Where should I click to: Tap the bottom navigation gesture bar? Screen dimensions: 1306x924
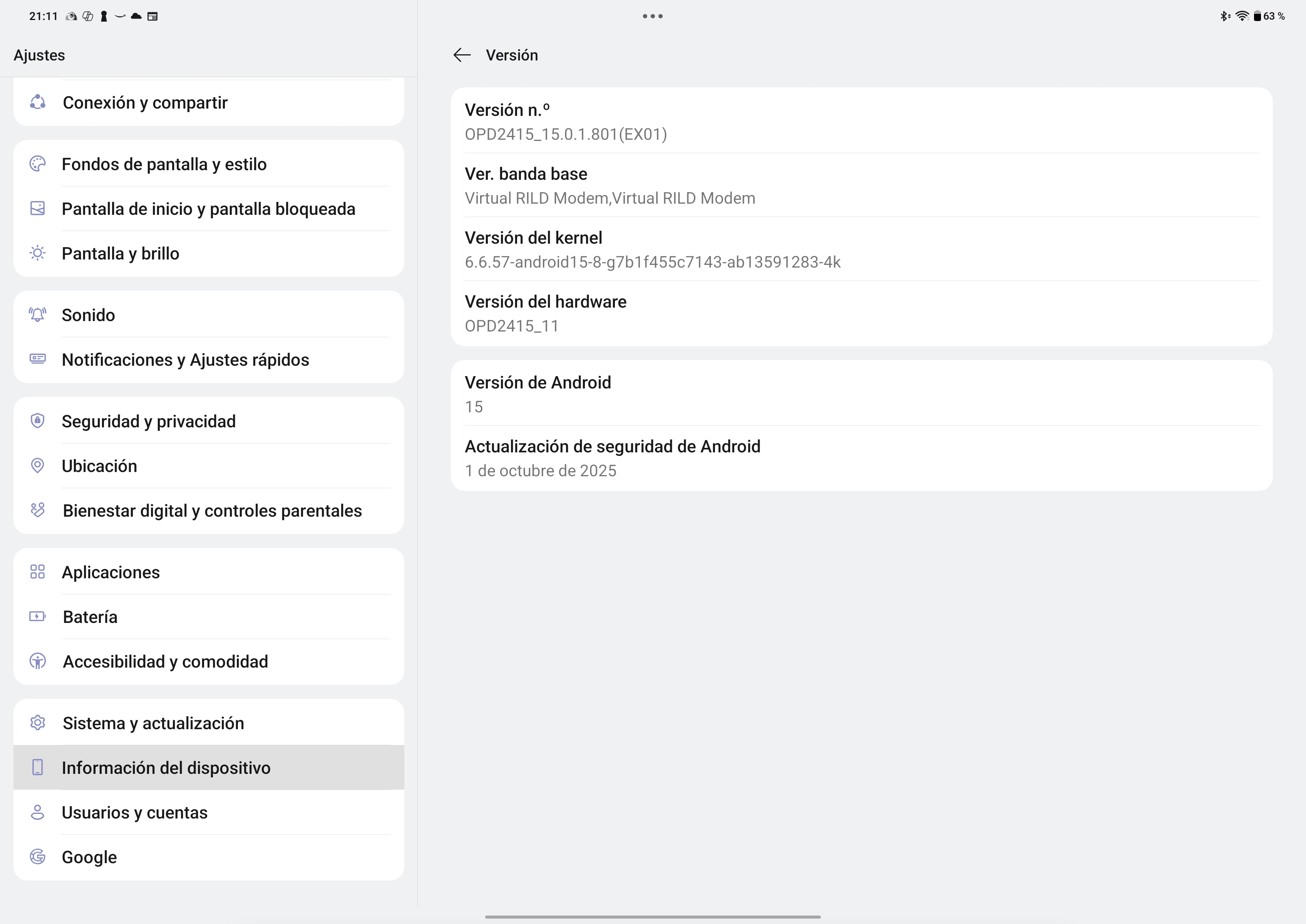(653, 917)
